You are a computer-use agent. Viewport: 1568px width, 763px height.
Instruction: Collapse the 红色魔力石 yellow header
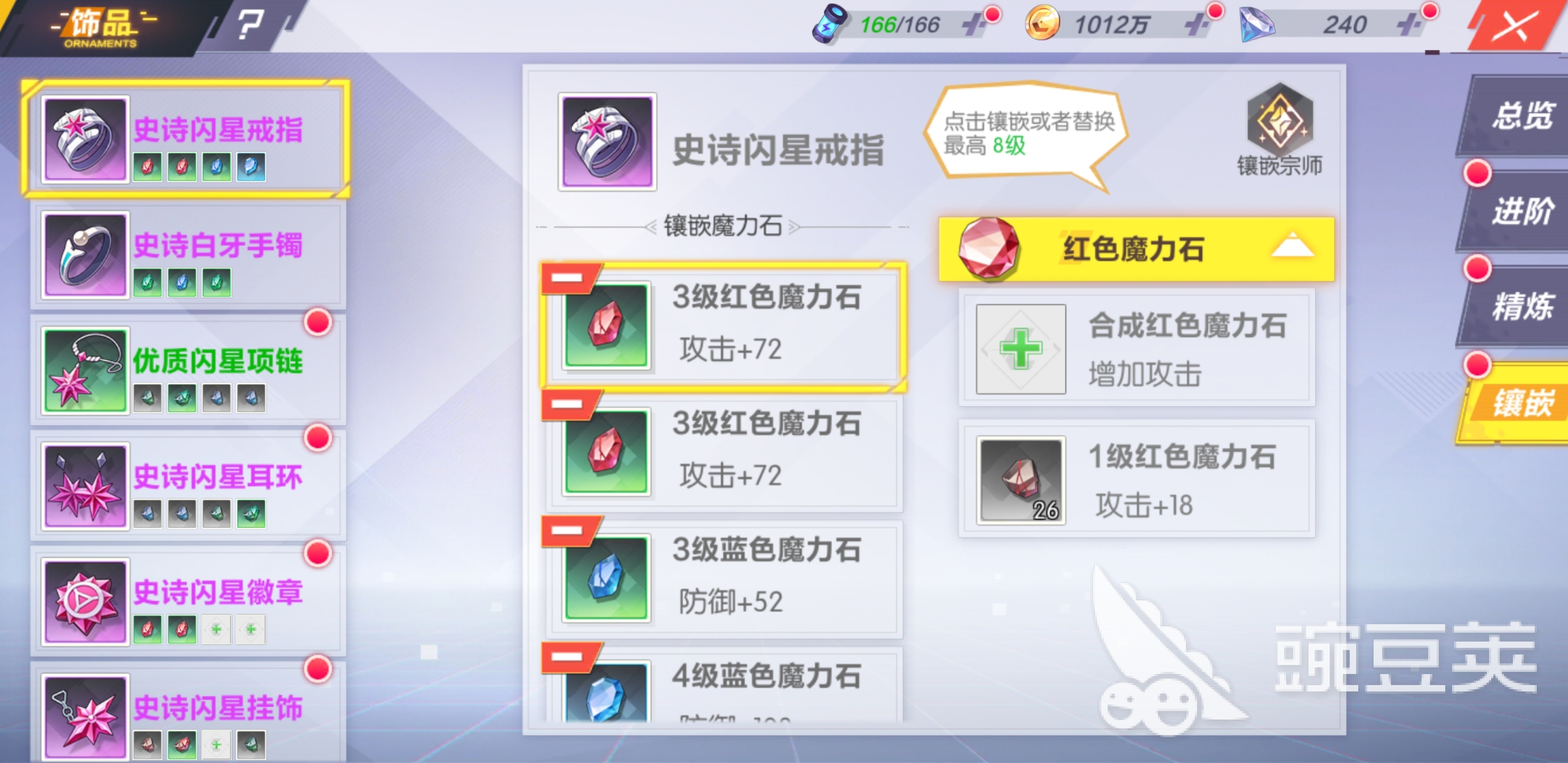[1136, 249]
